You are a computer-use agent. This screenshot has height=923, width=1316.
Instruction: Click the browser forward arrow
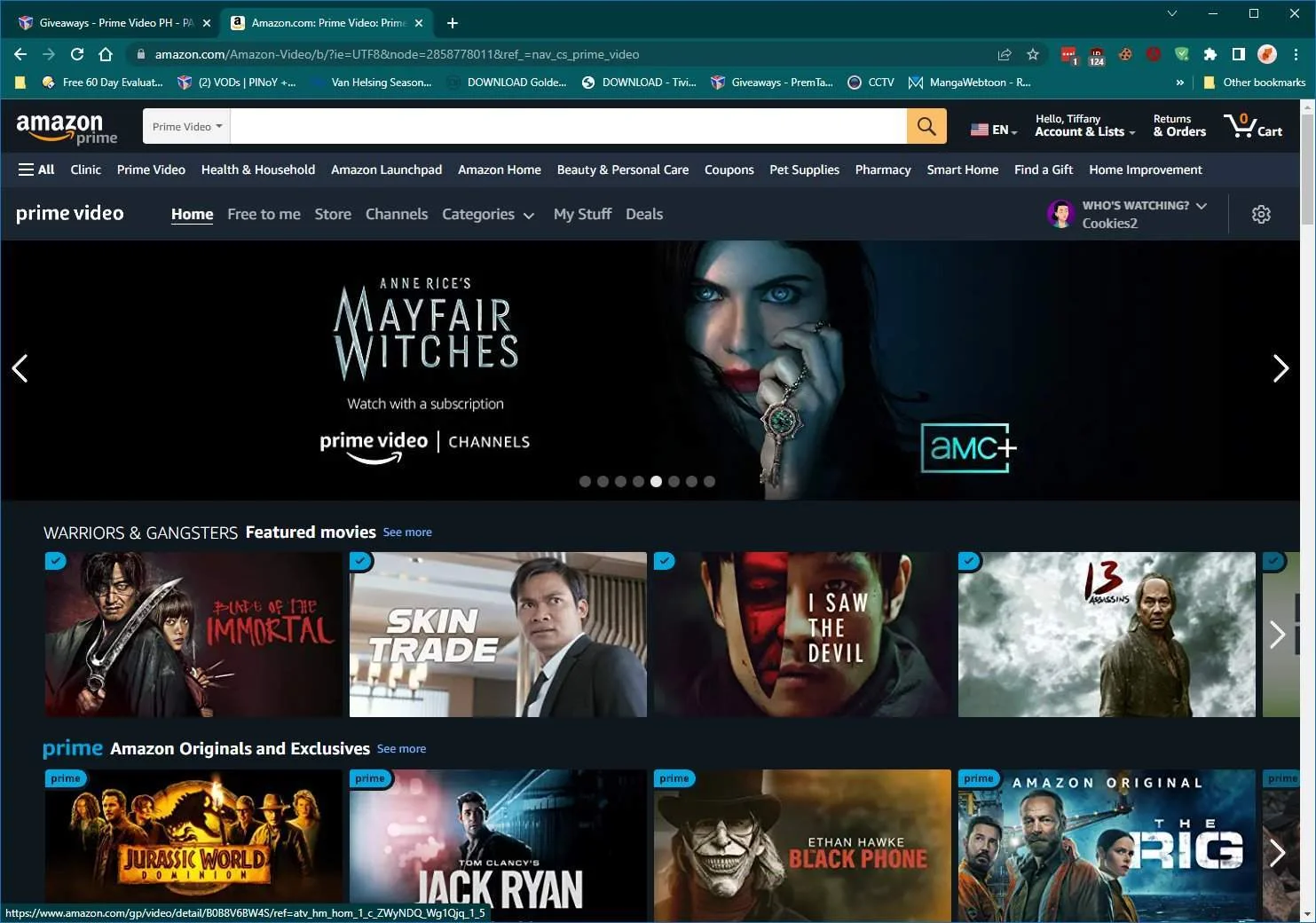pos(49,54)
